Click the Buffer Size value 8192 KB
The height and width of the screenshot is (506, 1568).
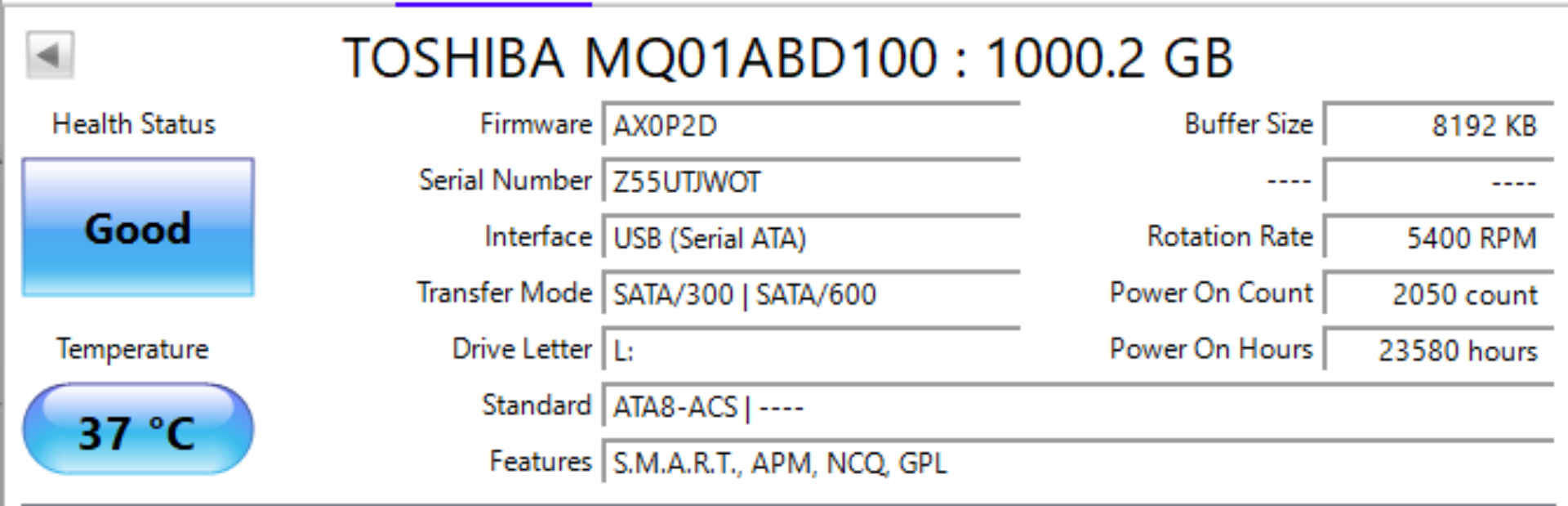(1438, 126)
